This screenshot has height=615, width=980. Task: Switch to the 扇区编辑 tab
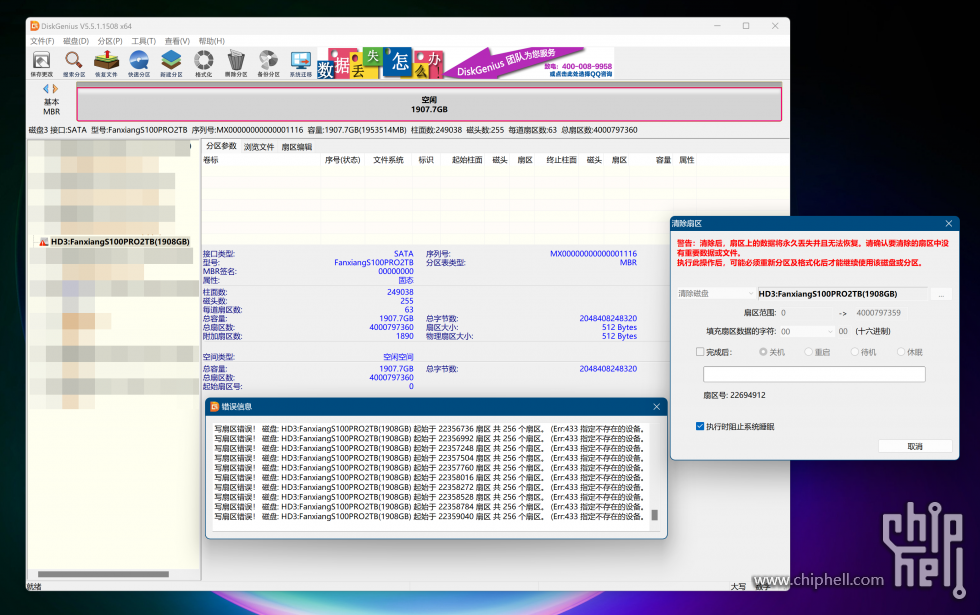pyautogui.click(x=297, y=147)
